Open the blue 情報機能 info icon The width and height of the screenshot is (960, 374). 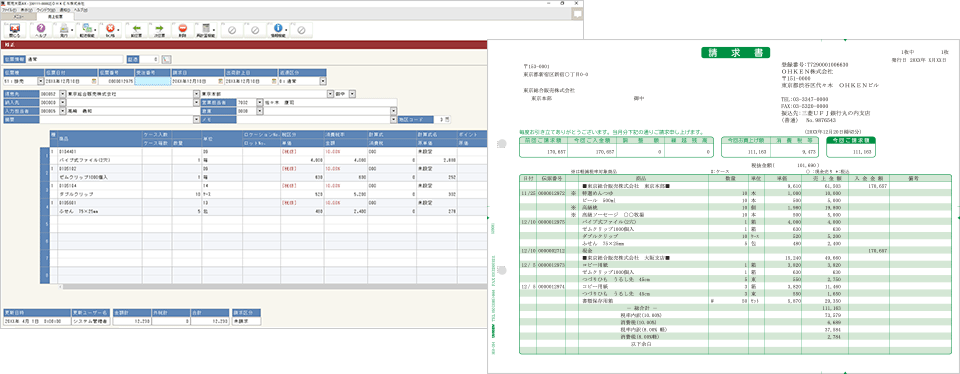[279, 30]
